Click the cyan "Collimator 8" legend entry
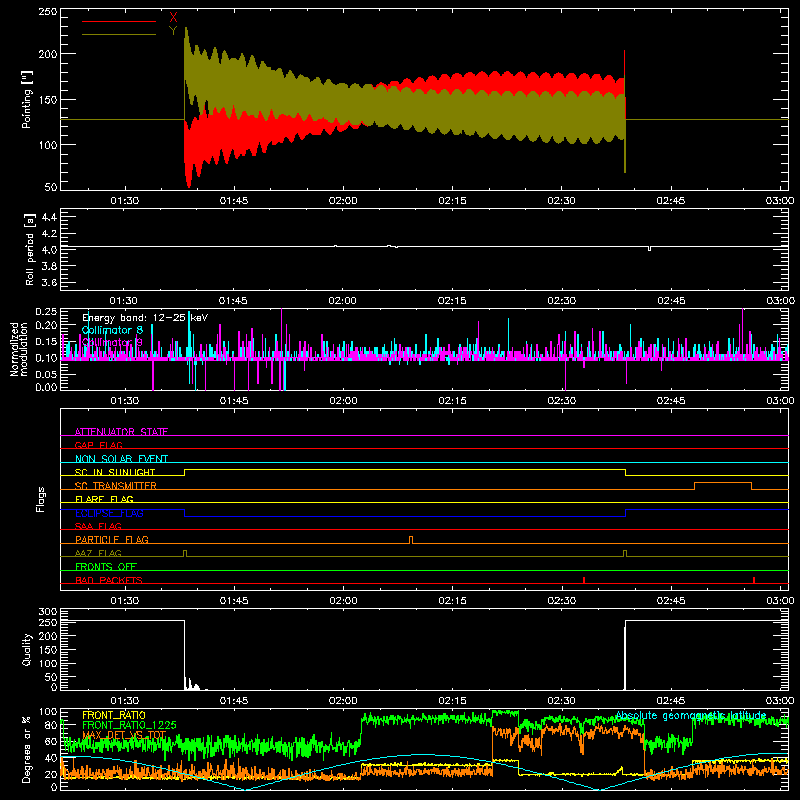 pyautogui.click(x=112, y=330)
